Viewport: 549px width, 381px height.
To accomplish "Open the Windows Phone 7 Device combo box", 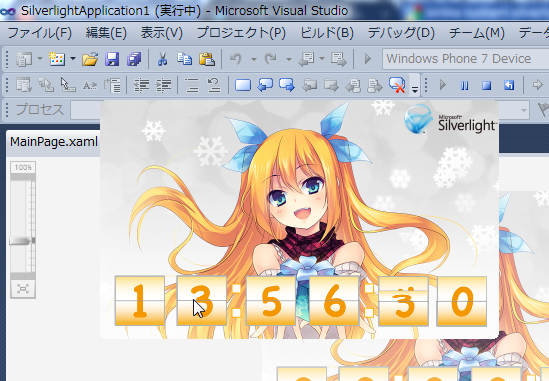I will point(466,59).
